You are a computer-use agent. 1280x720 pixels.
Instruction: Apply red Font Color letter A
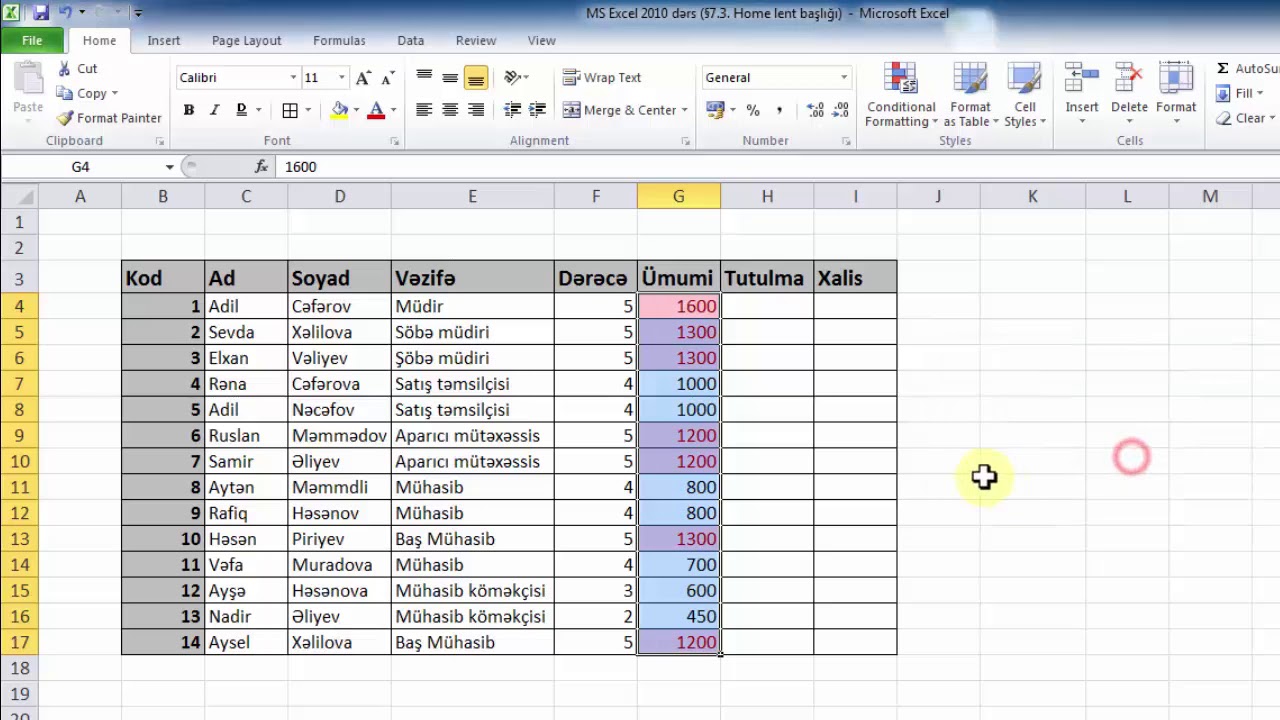pyautogui.click(x=376, y=110)
